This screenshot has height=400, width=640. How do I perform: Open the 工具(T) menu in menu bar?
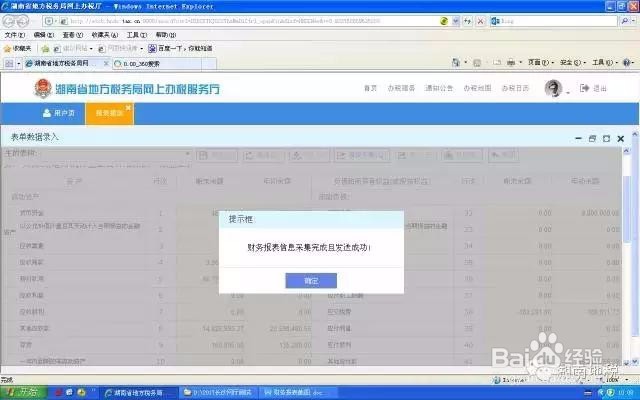[x=136, y=35]
